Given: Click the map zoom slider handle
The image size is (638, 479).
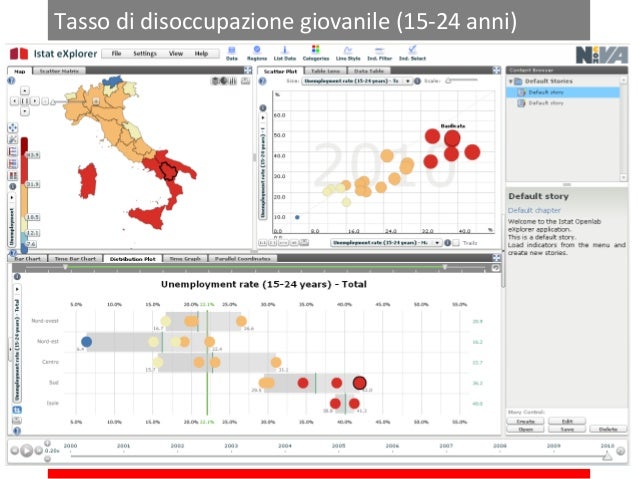Looking at the screenshot, I should 52,102.
